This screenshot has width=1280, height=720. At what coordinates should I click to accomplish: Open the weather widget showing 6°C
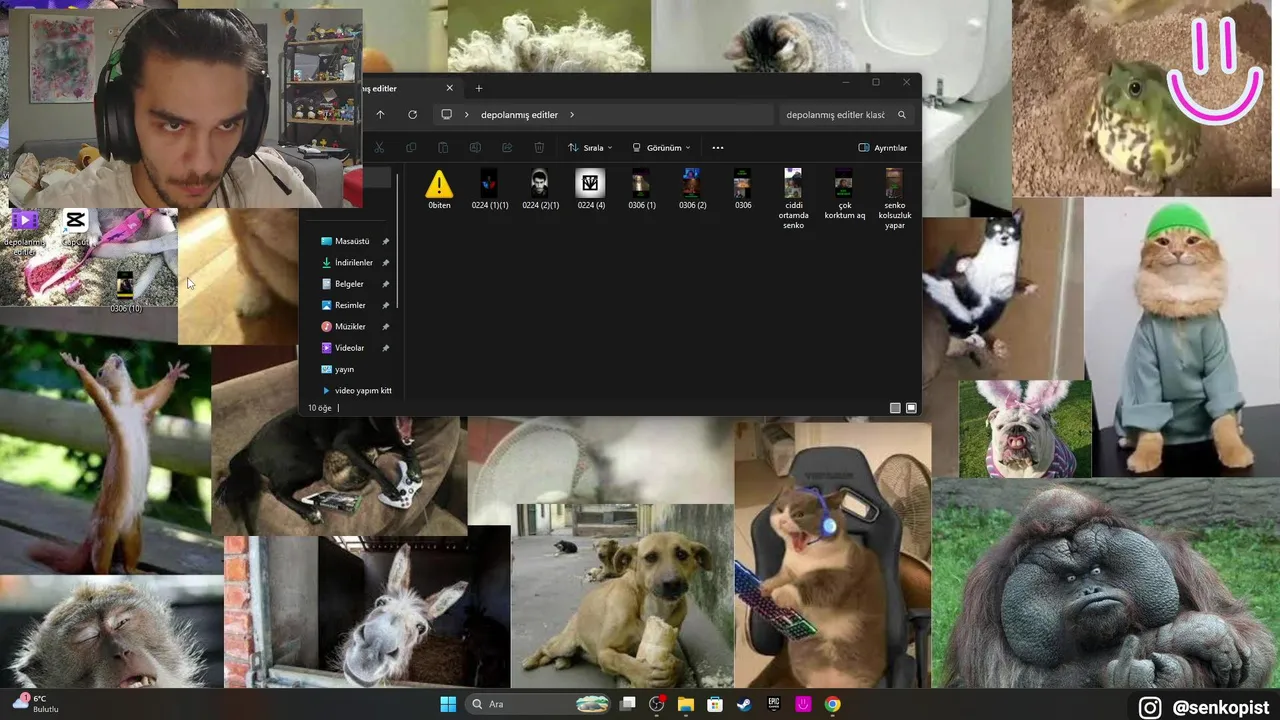(x=34, y=703)
